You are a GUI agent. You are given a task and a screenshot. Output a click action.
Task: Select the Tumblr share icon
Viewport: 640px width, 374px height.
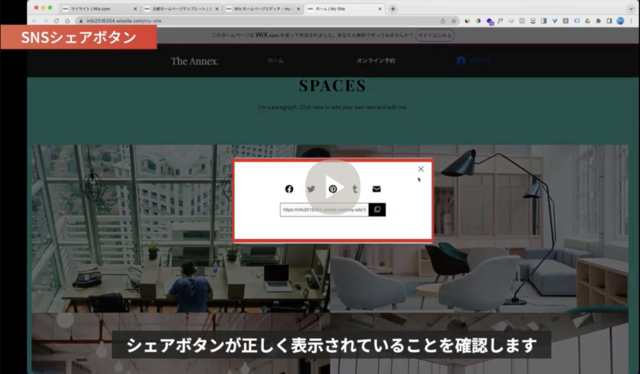click(x=355, y=189)
